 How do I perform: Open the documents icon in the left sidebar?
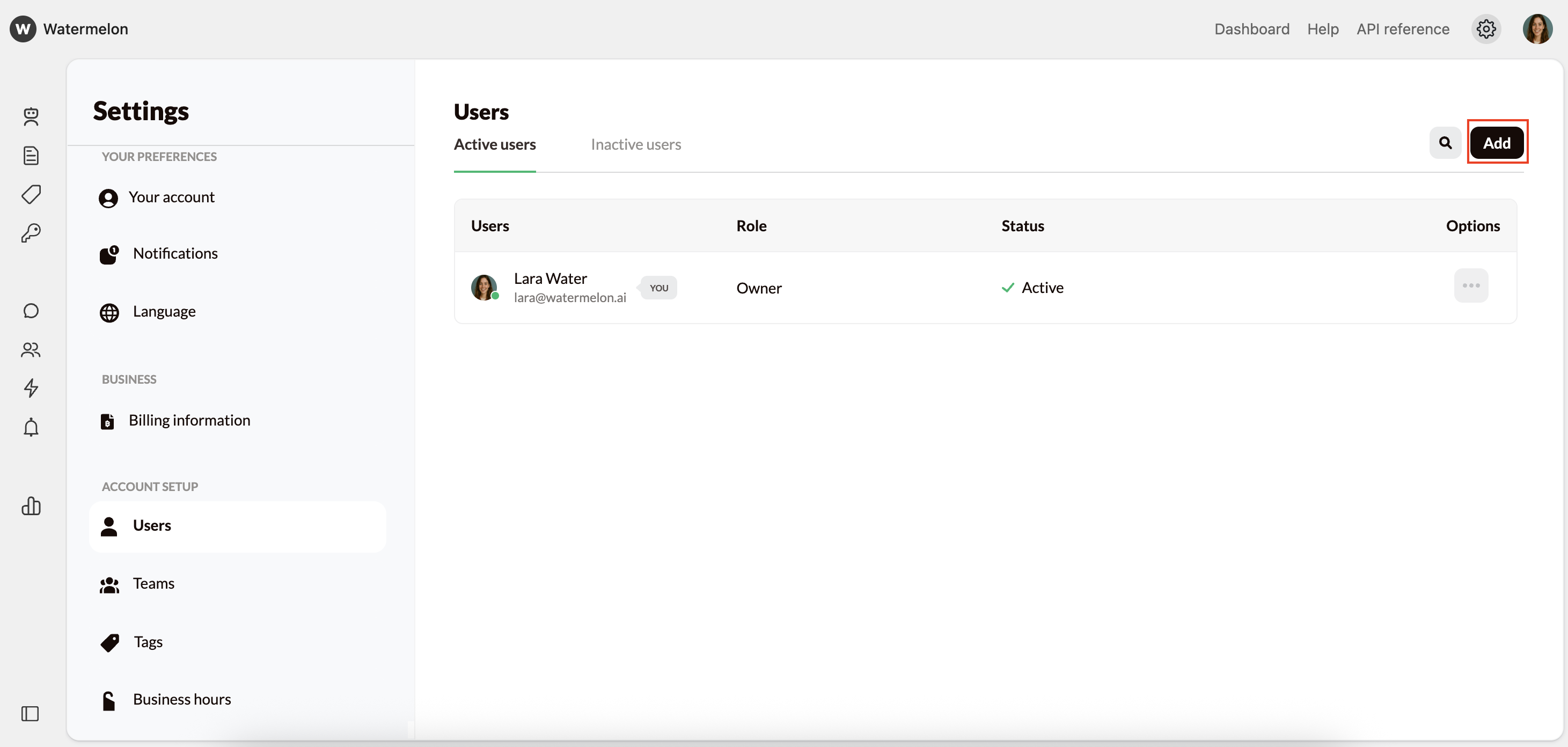pyautogui.click(x=31, y=156)
